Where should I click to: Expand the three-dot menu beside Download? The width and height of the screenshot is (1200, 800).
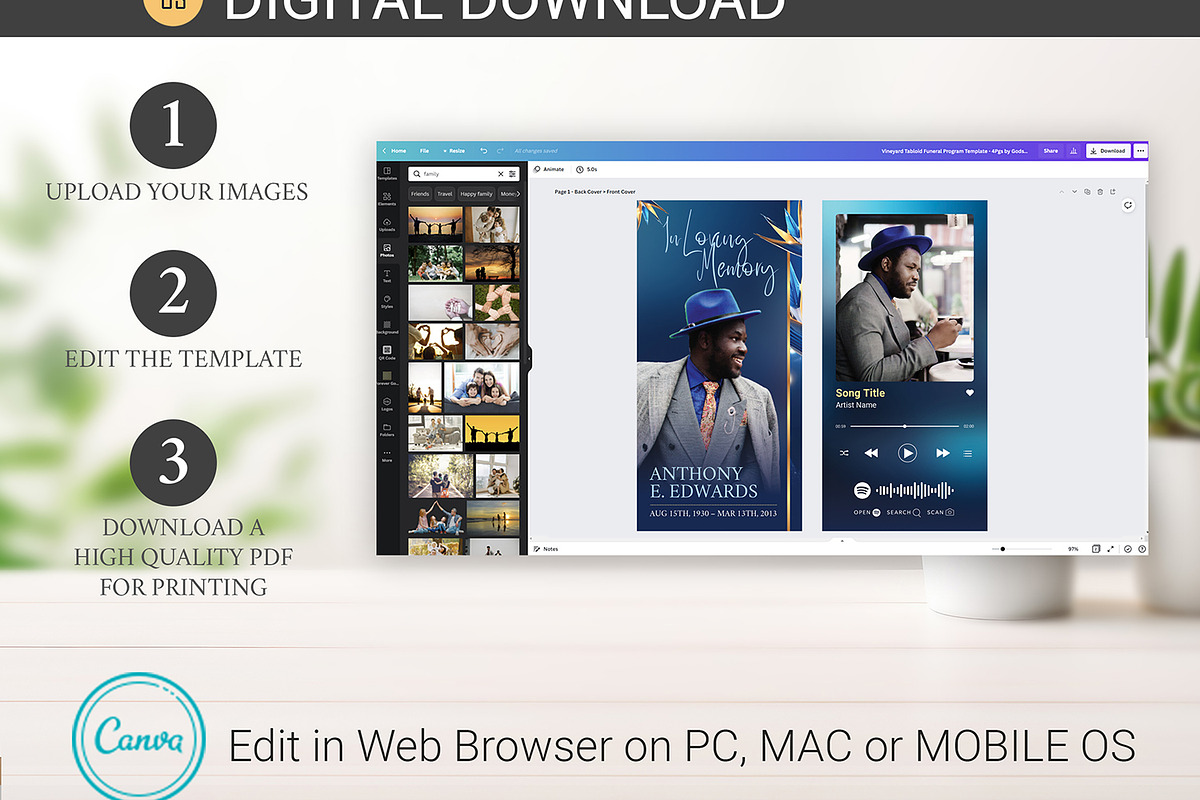(1140, 151)
